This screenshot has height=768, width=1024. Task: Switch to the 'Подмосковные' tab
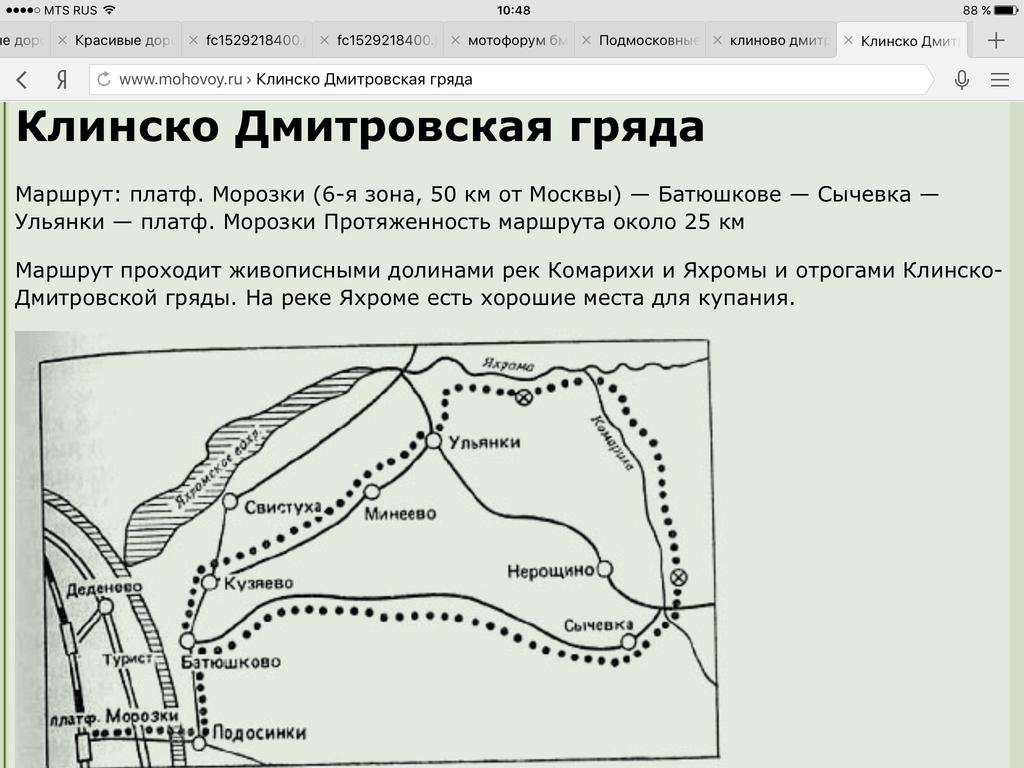coord(647,41)
